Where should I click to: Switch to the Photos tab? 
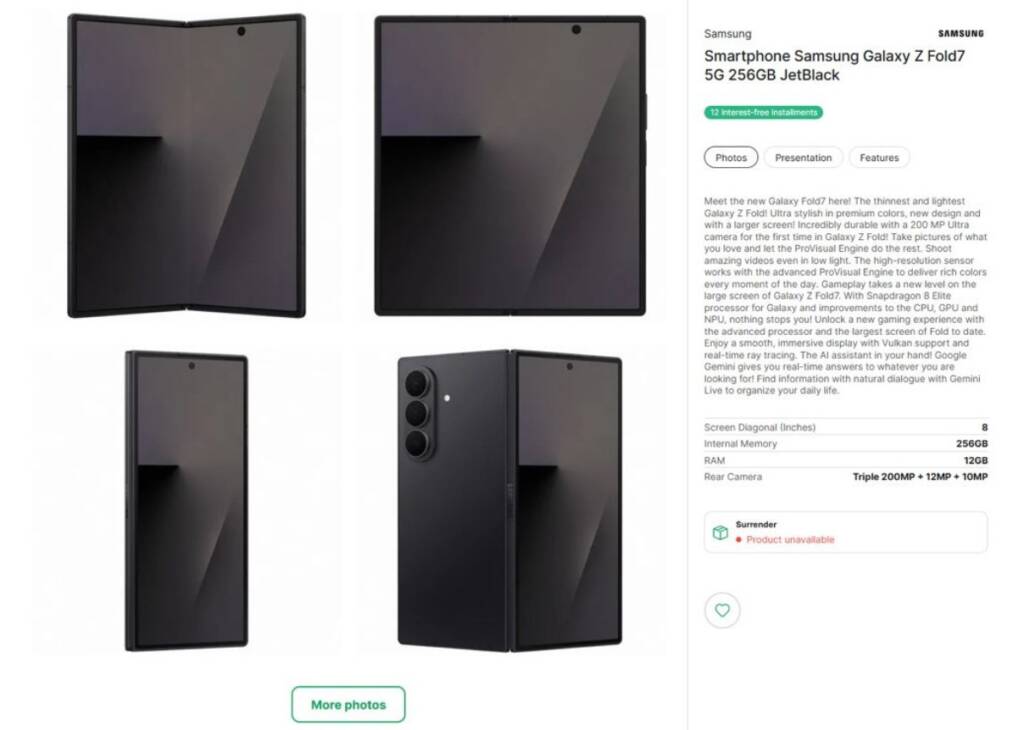point(731,158)
